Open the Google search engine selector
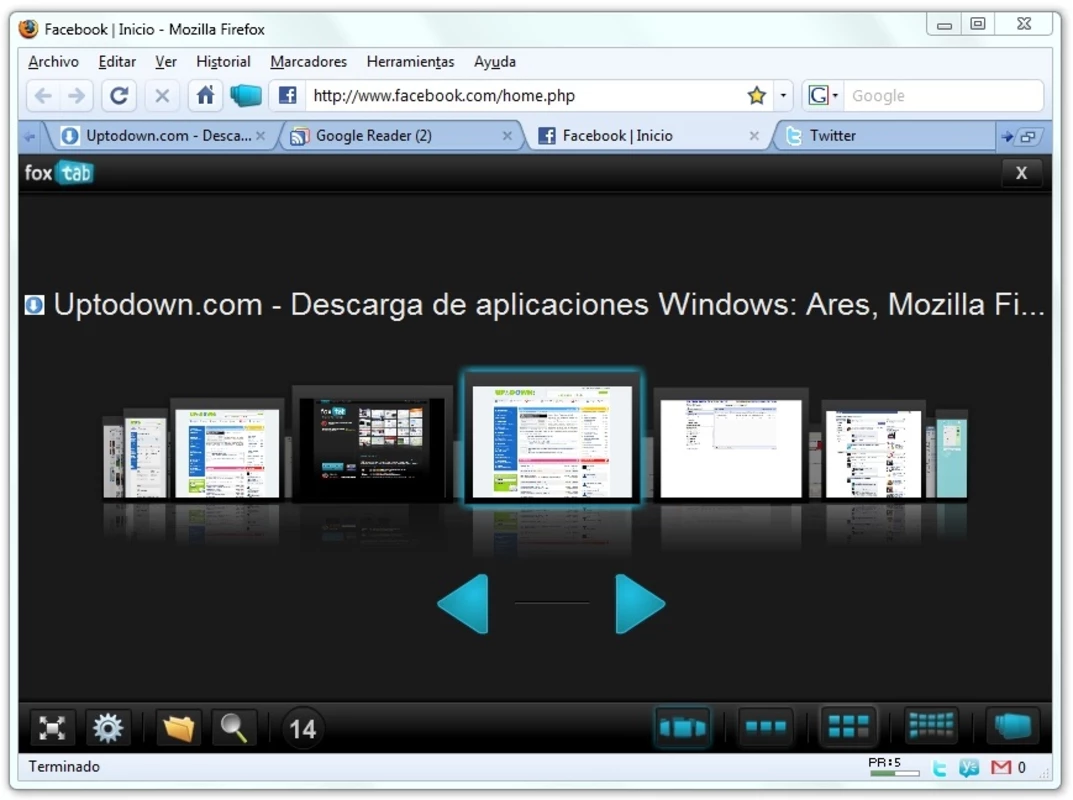This screenshot has height=800, width=1073. click(823, 95)
